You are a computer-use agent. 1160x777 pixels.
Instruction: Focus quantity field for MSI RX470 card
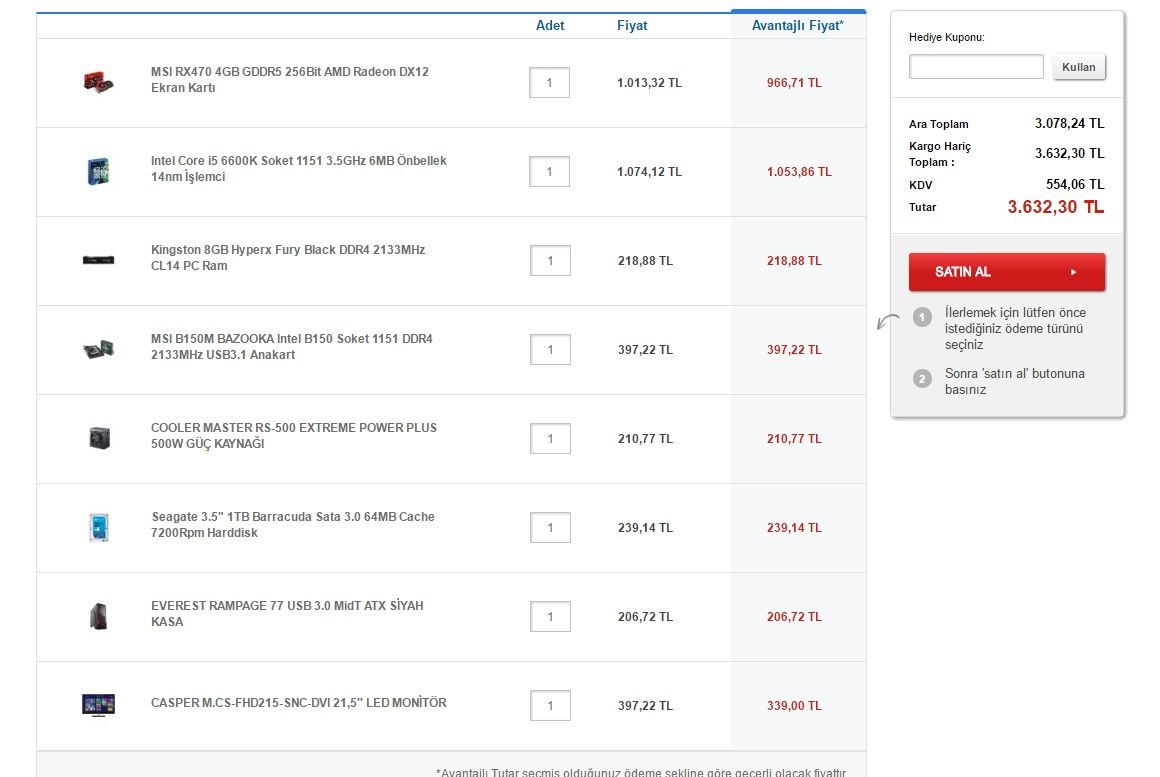550,83
